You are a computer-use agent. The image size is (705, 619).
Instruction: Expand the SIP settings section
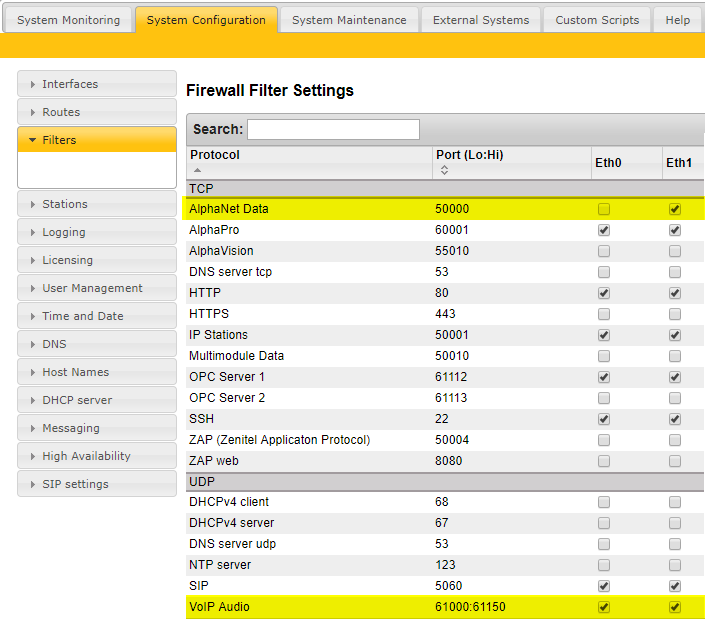tap(97, 484)
